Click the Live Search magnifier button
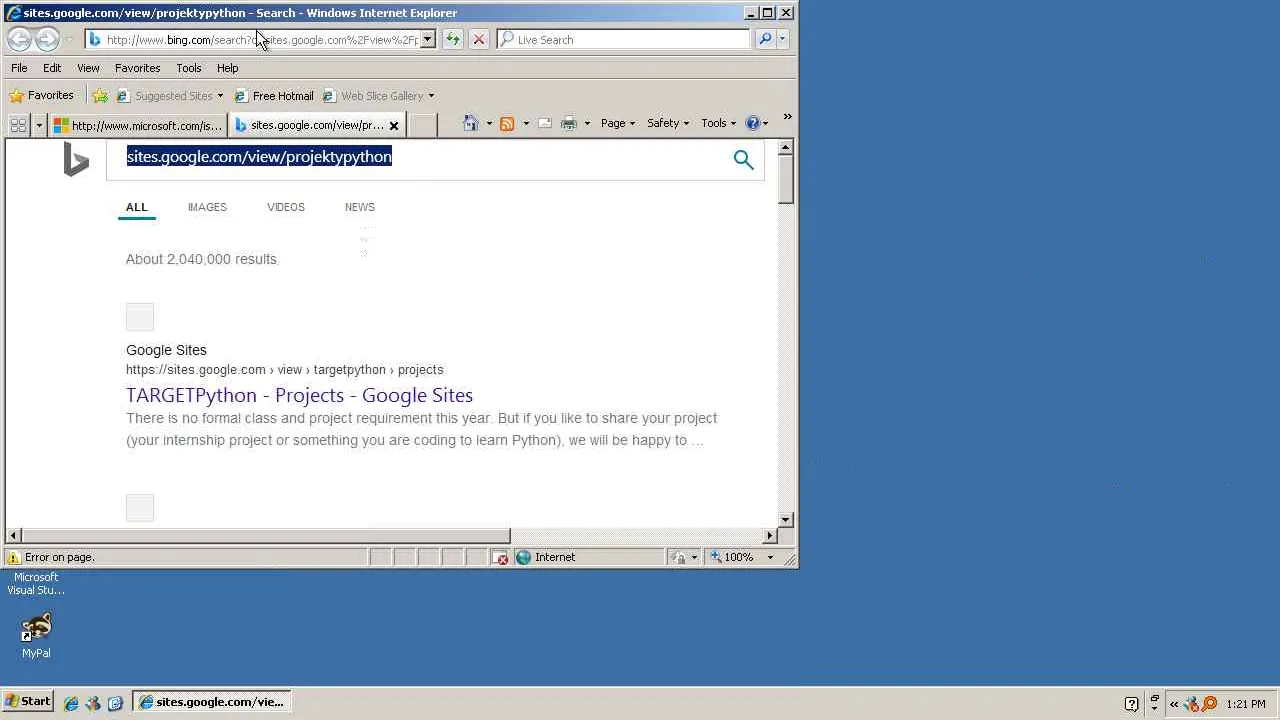 pyautogui.click(x=765, y=39)
